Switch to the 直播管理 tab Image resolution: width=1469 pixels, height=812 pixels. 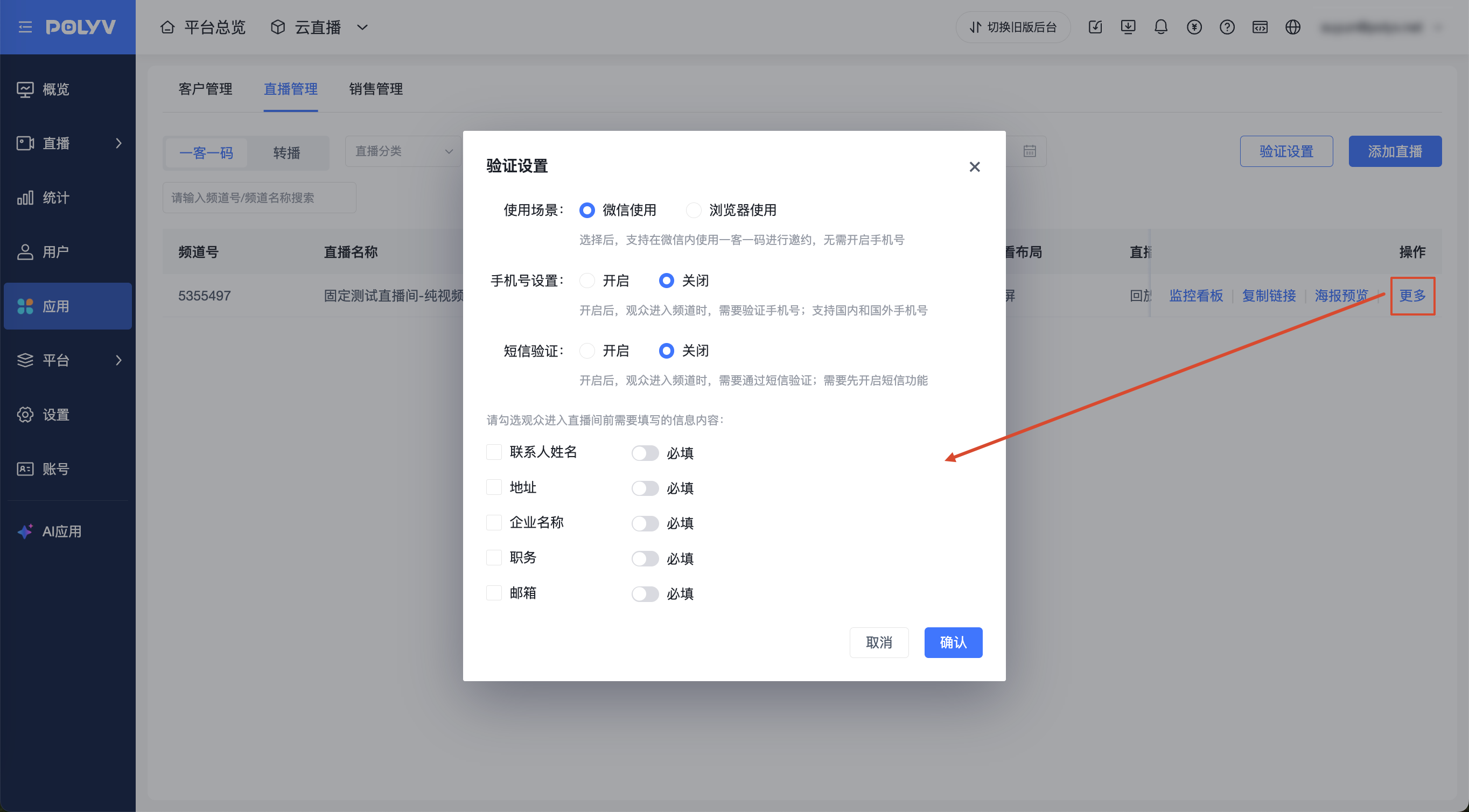click(x=291, y=89)
